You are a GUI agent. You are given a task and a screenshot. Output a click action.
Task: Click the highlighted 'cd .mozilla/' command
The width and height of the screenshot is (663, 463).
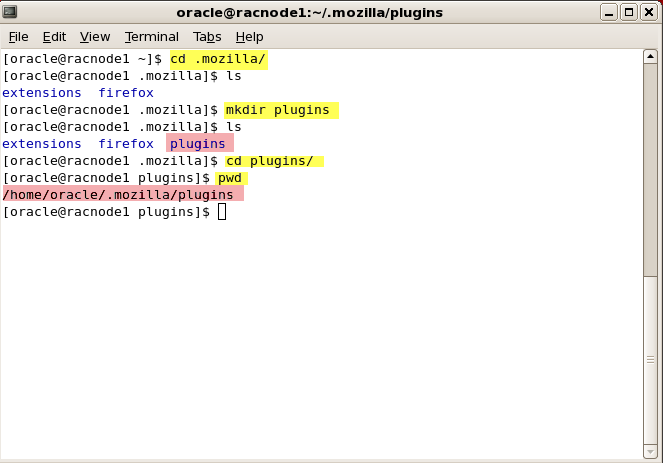[218, 60]
